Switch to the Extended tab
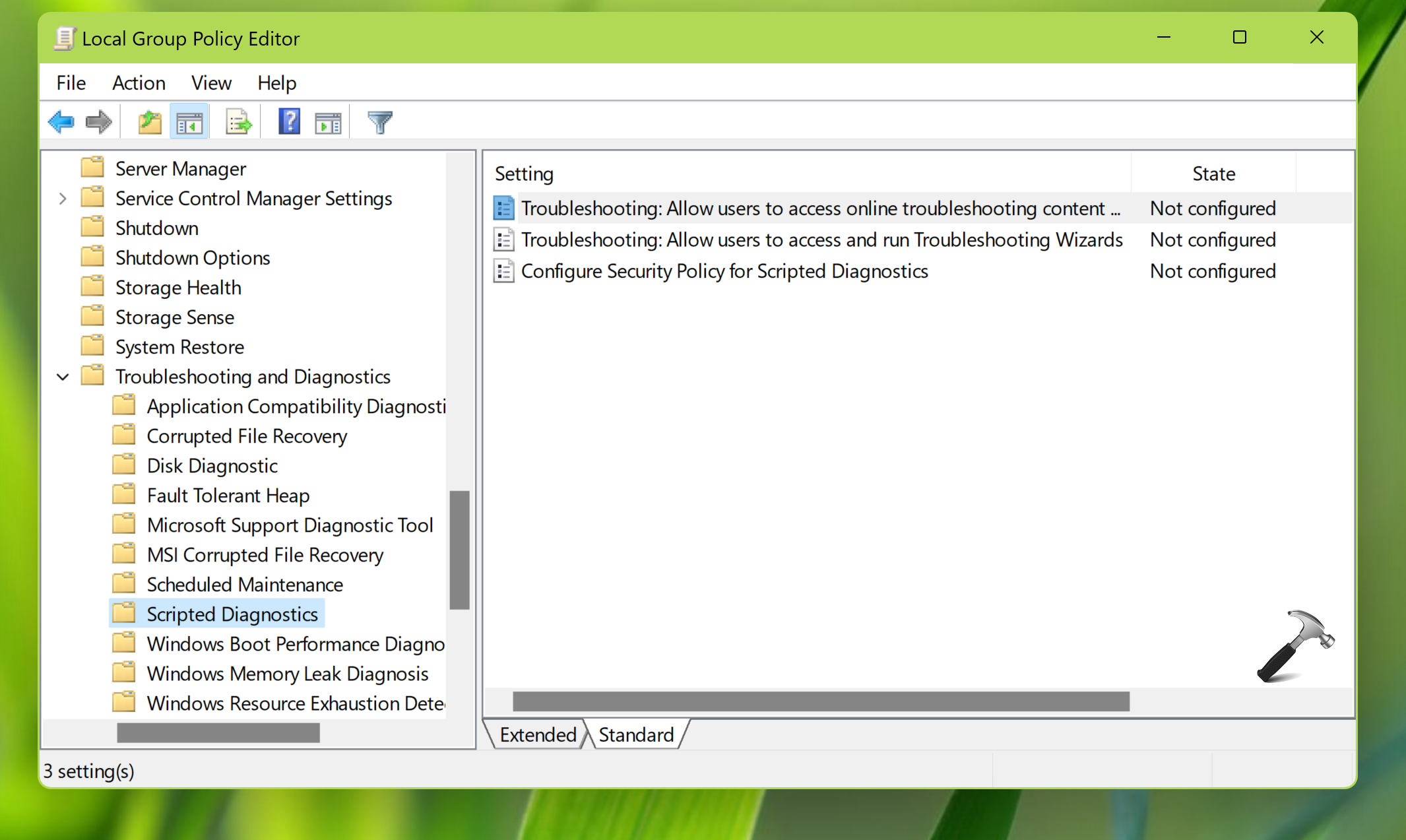 538,734
